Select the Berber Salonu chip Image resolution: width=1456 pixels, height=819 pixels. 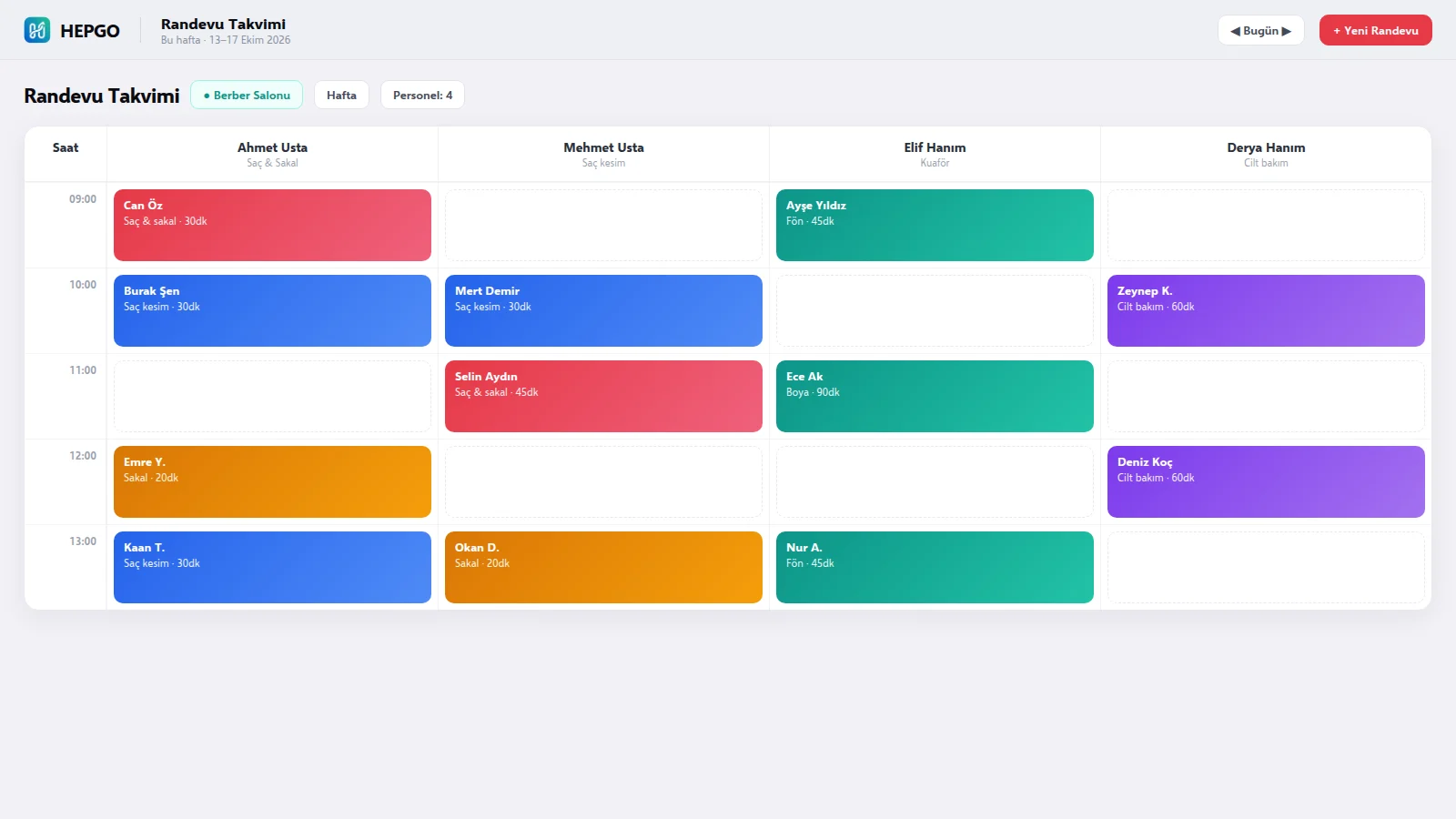pyautogui.click(x=247, y=95)
